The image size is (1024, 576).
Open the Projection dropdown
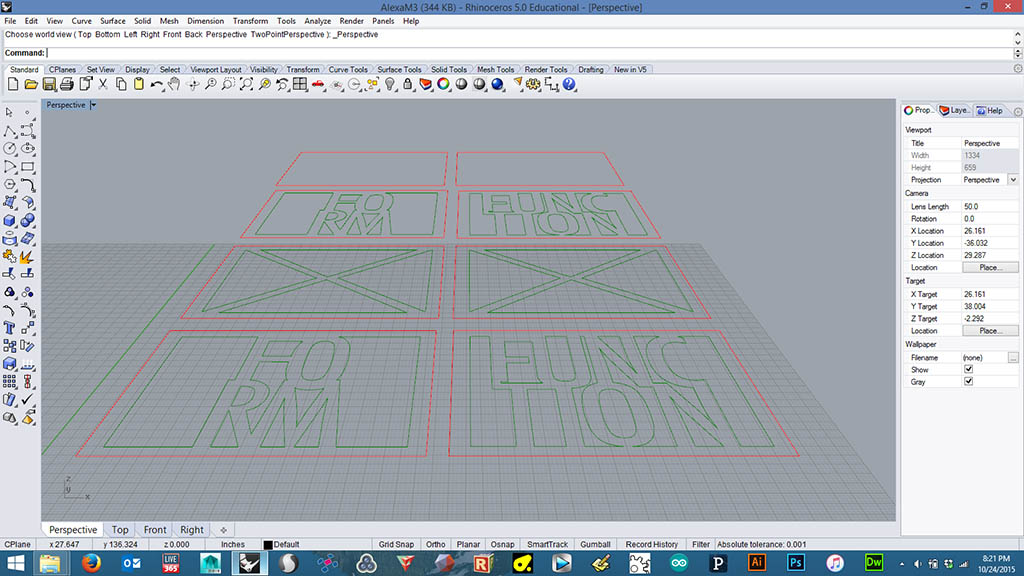point(1012,180)
